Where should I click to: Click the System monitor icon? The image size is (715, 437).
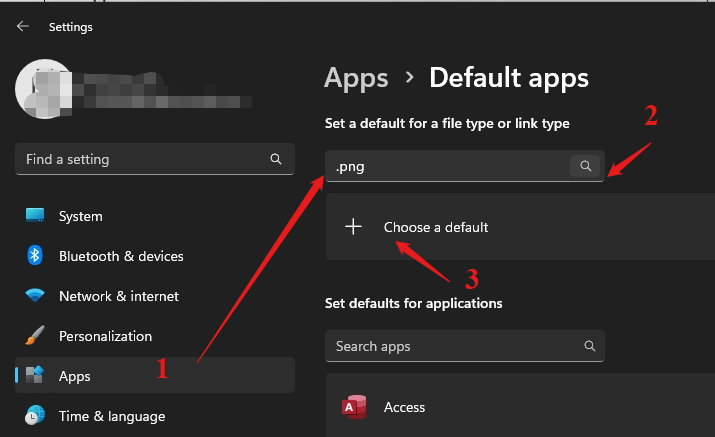[35, 215]
